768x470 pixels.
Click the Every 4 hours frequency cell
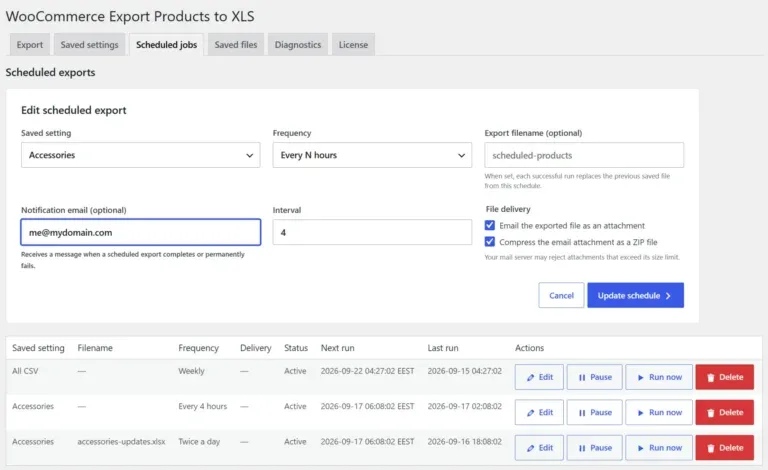(x=203, y=406)
